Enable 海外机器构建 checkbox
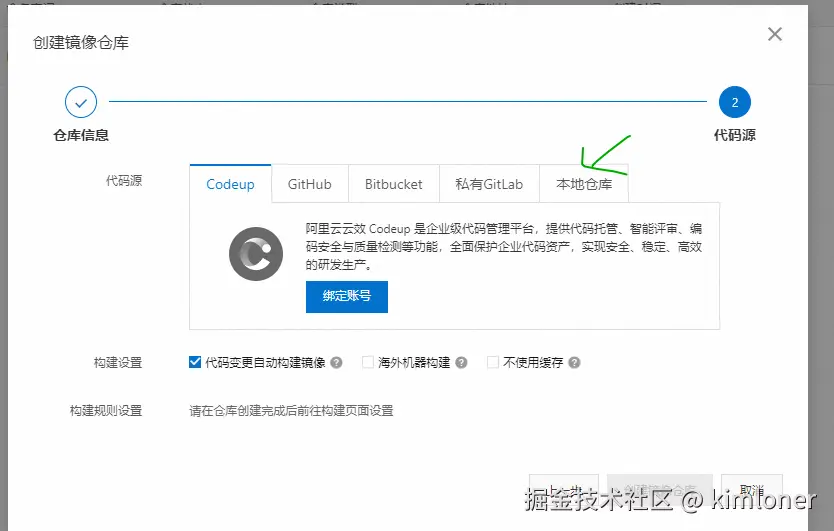 pos(368,362)
